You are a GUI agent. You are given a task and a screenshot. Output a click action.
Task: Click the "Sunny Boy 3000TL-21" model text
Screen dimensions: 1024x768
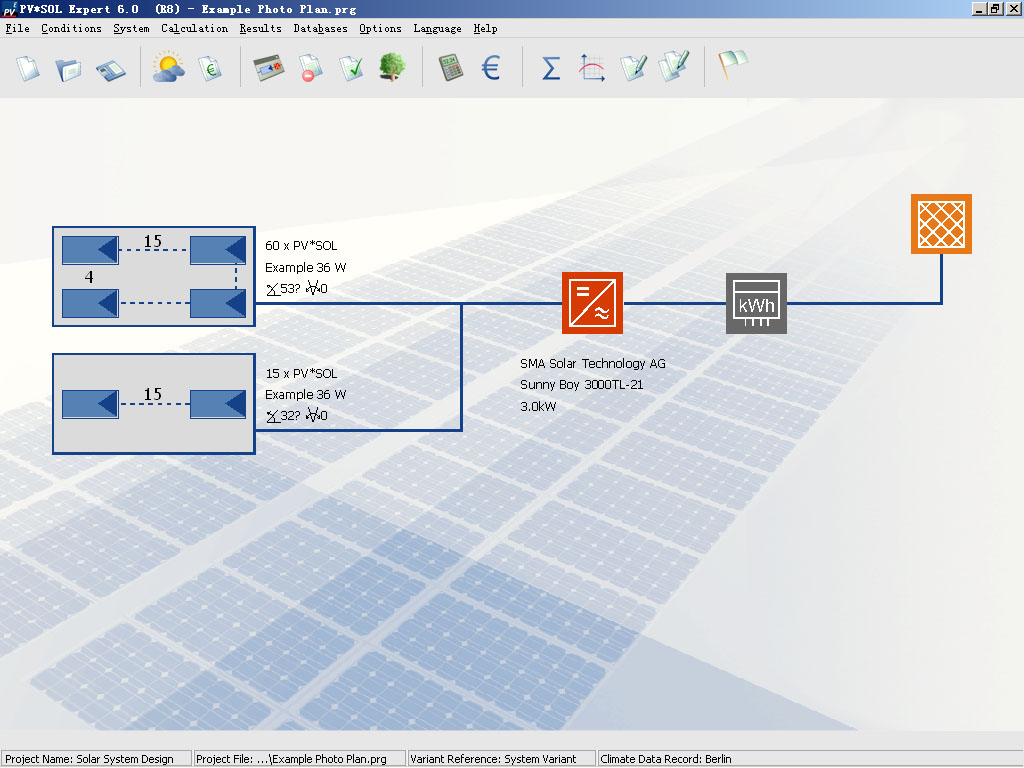pos(582,385)
